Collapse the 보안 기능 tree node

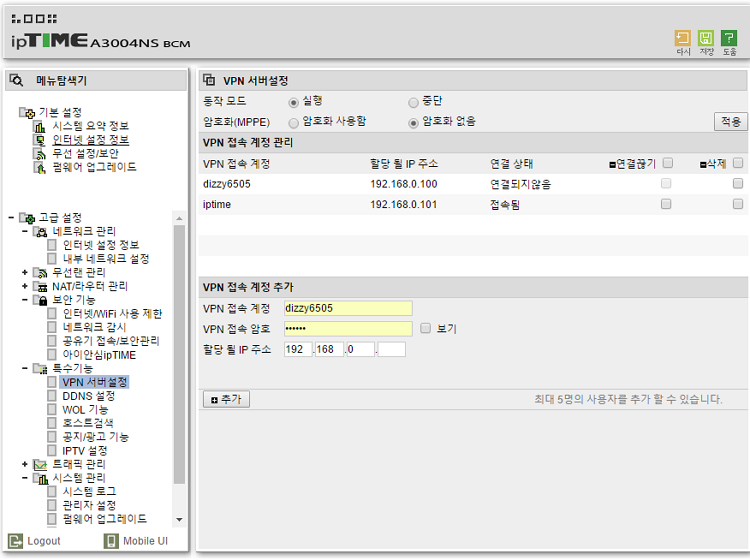point(24,300)
